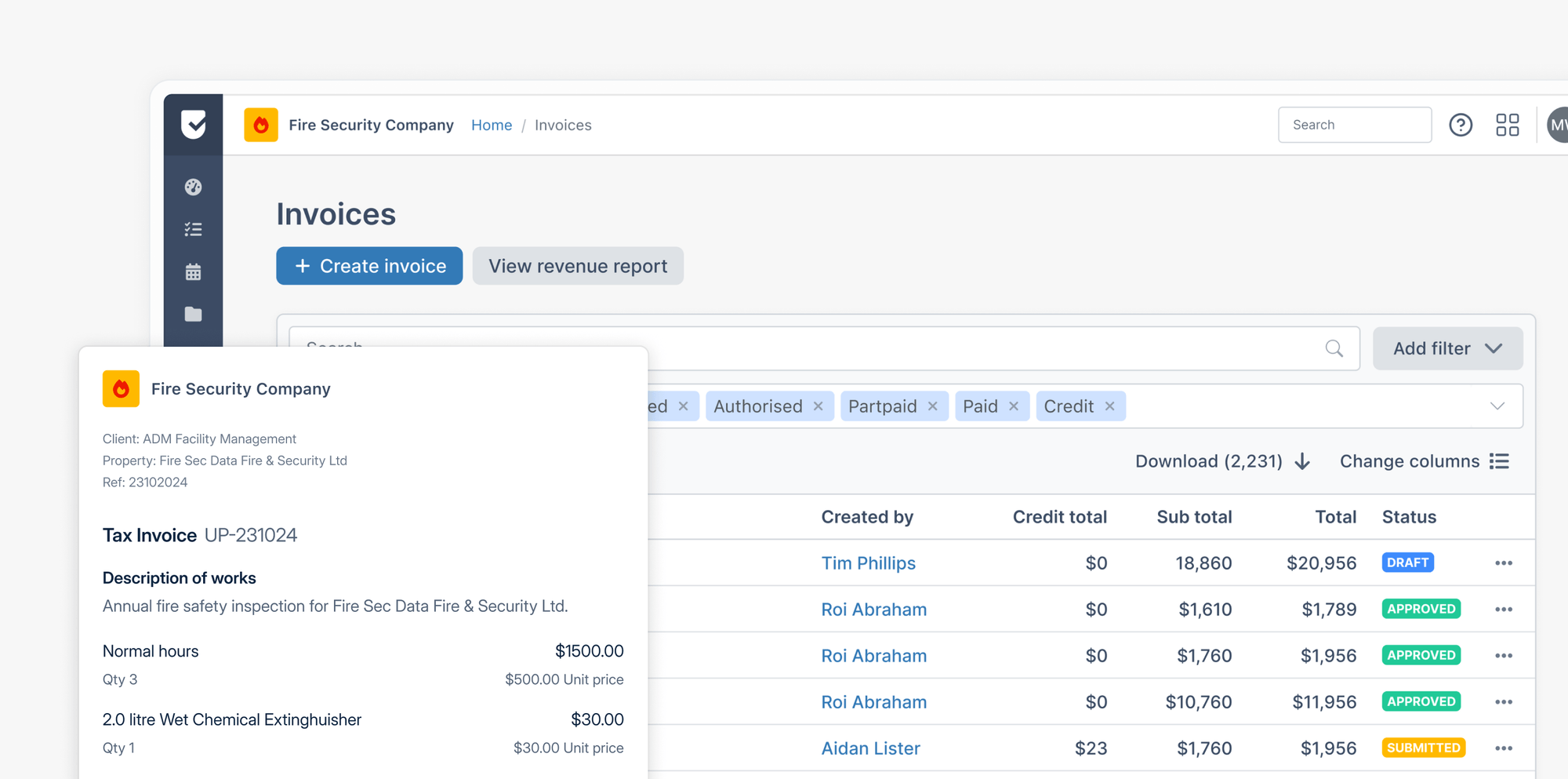Select the task list icon in sidebar
Screen dimensions: 1568x779
193,228
